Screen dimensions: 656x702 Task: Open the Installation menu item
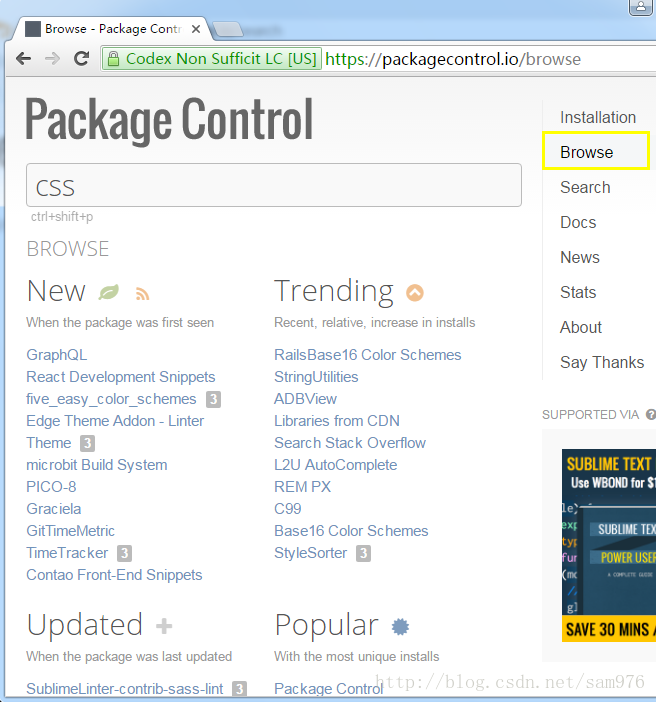point(598,117)
